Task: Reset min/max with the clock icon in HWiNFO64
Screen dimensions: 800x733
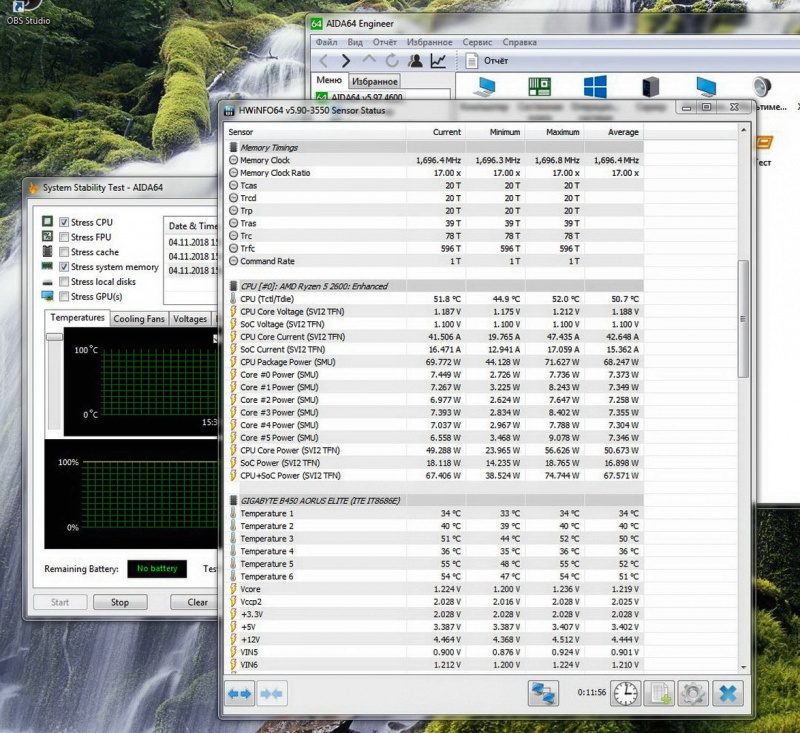Action: (x=626, y=694)
